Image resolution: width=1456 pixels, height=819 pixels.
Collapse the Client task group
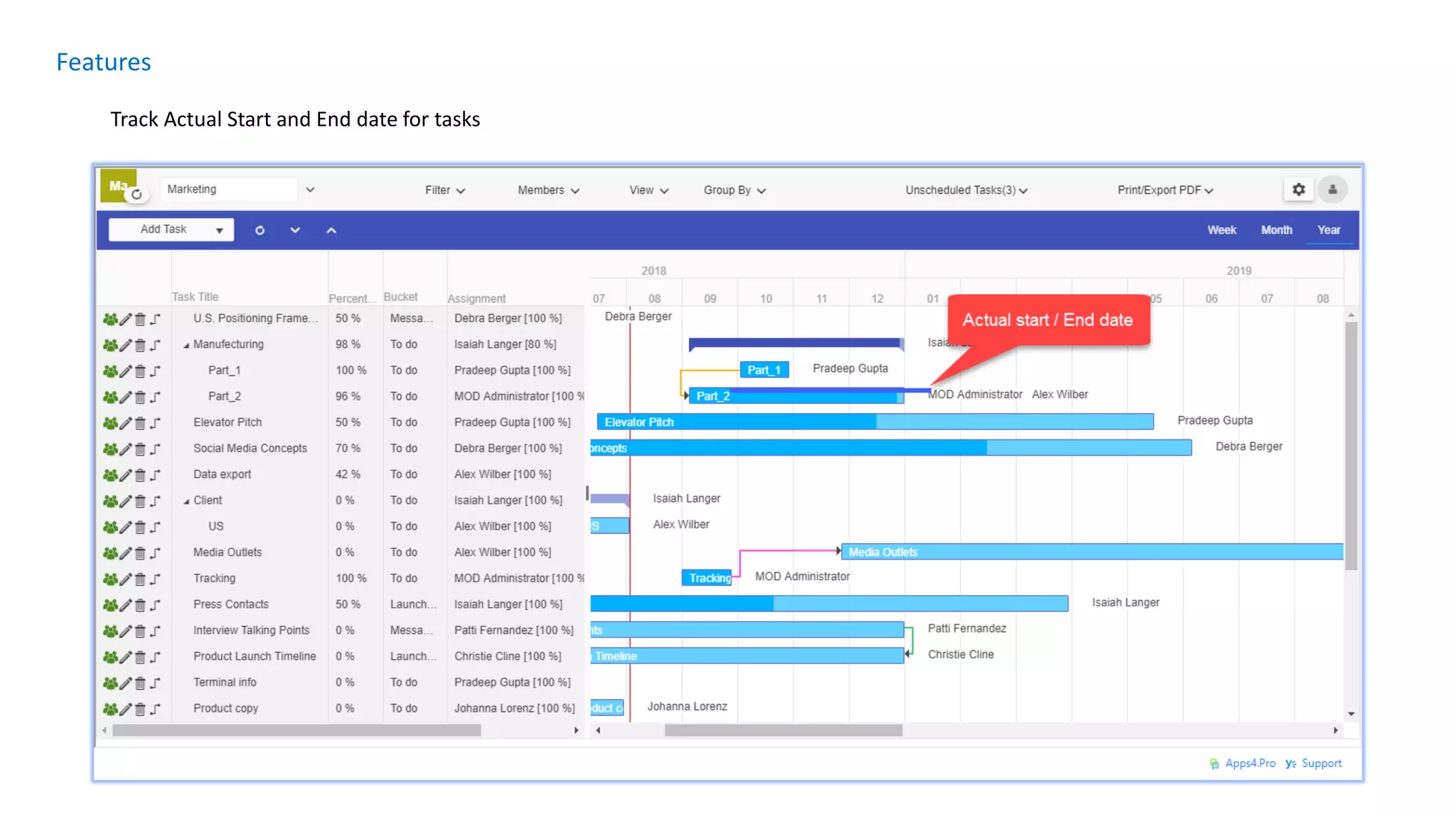coord(186,502)
